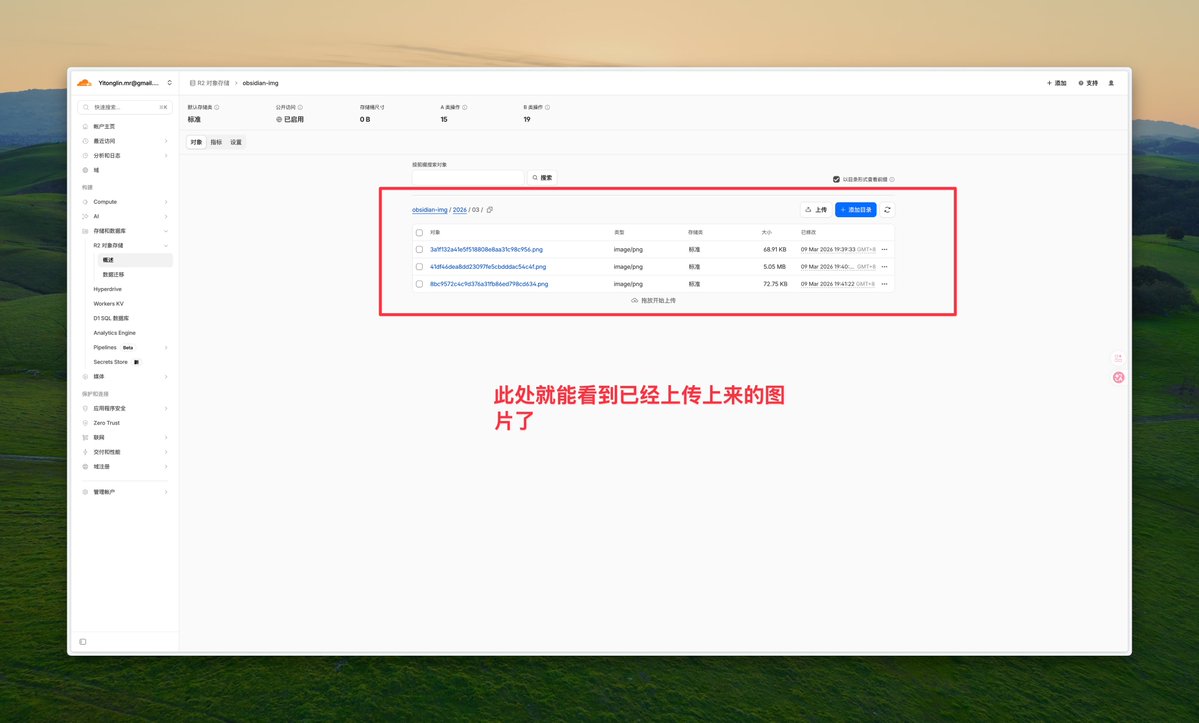Open Workers KV in the sidebar
1199x723 pixels.
click(109, 303)
